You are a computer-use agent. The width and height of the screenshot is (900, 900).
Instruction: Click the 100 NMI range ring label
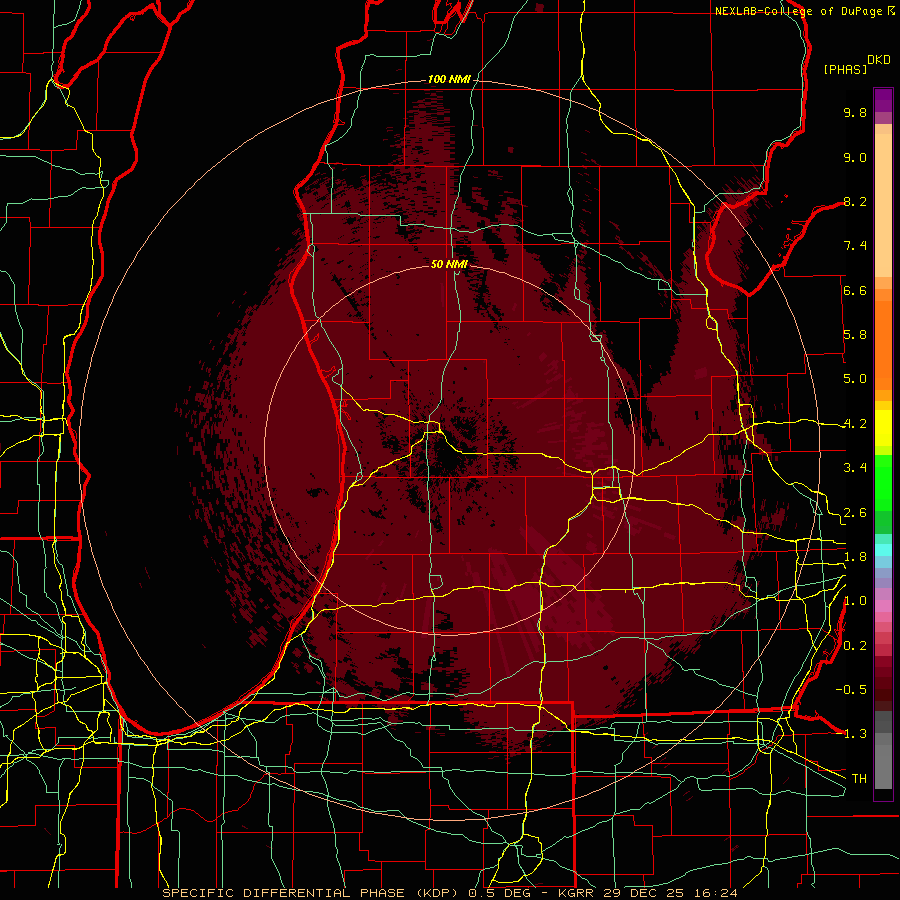coord(448,79)
